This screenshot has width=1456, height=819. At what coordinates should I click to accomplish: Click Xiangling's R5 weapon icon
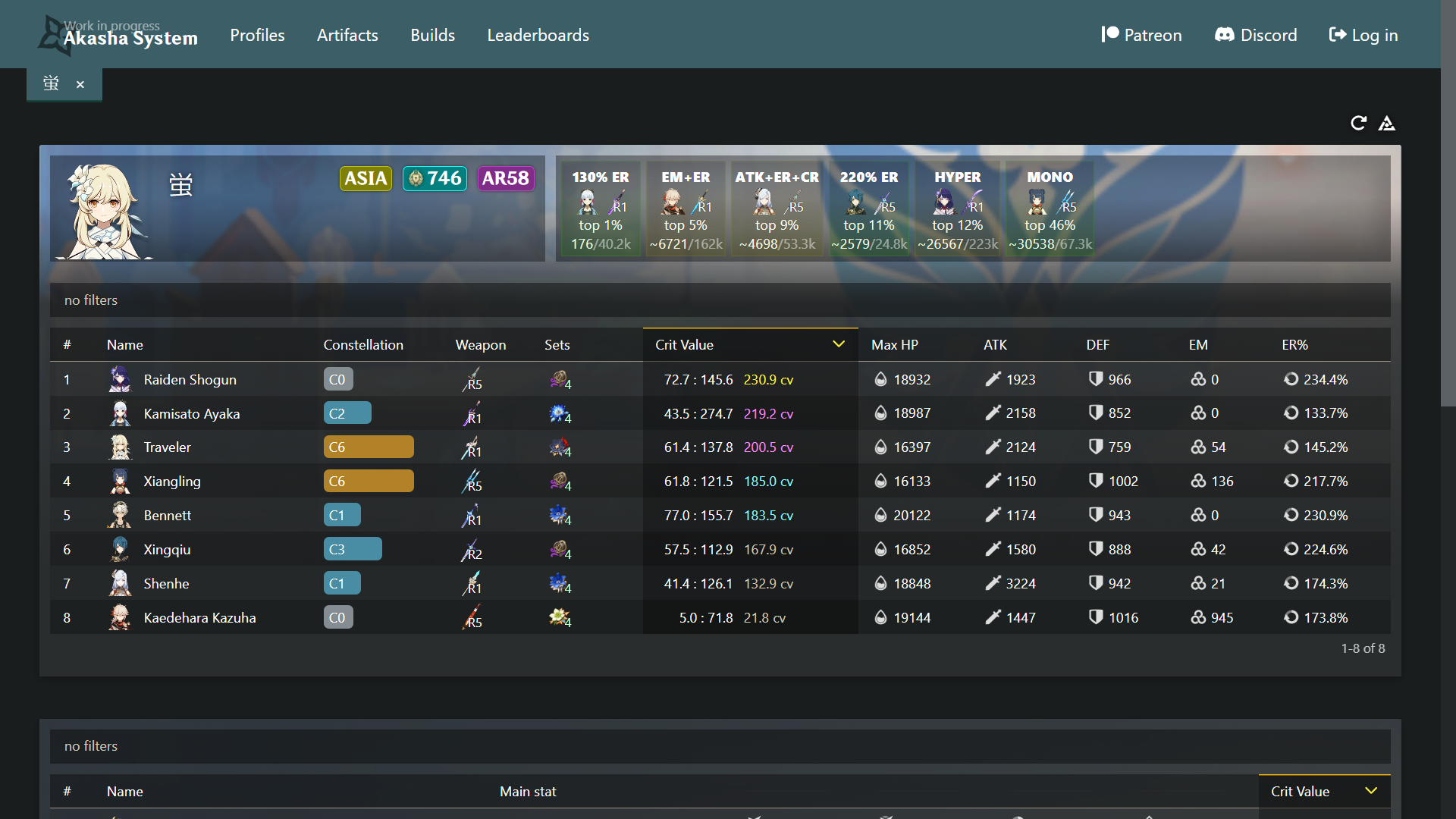pyautogui.click(x=472, y=481)
